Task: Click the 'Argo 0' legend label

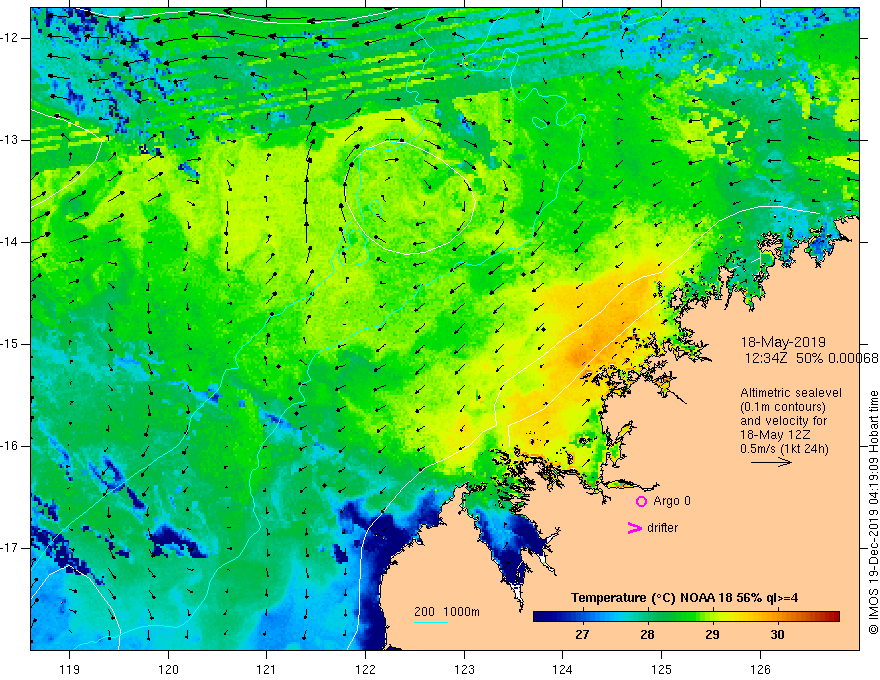Action: pos(672,501)
